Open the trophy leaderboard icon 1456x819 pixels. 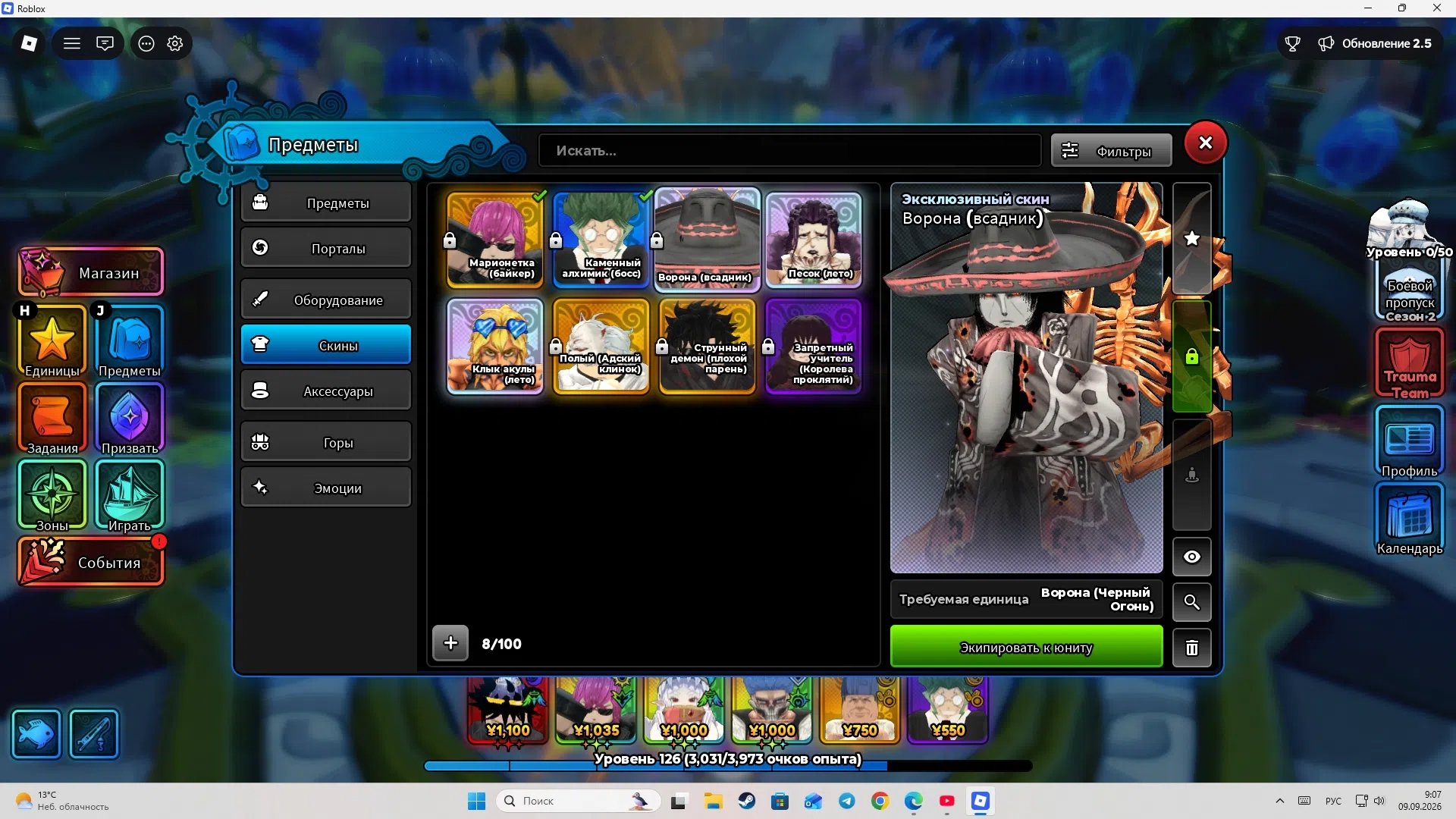pyautogui.click(x=1293, y=43)
